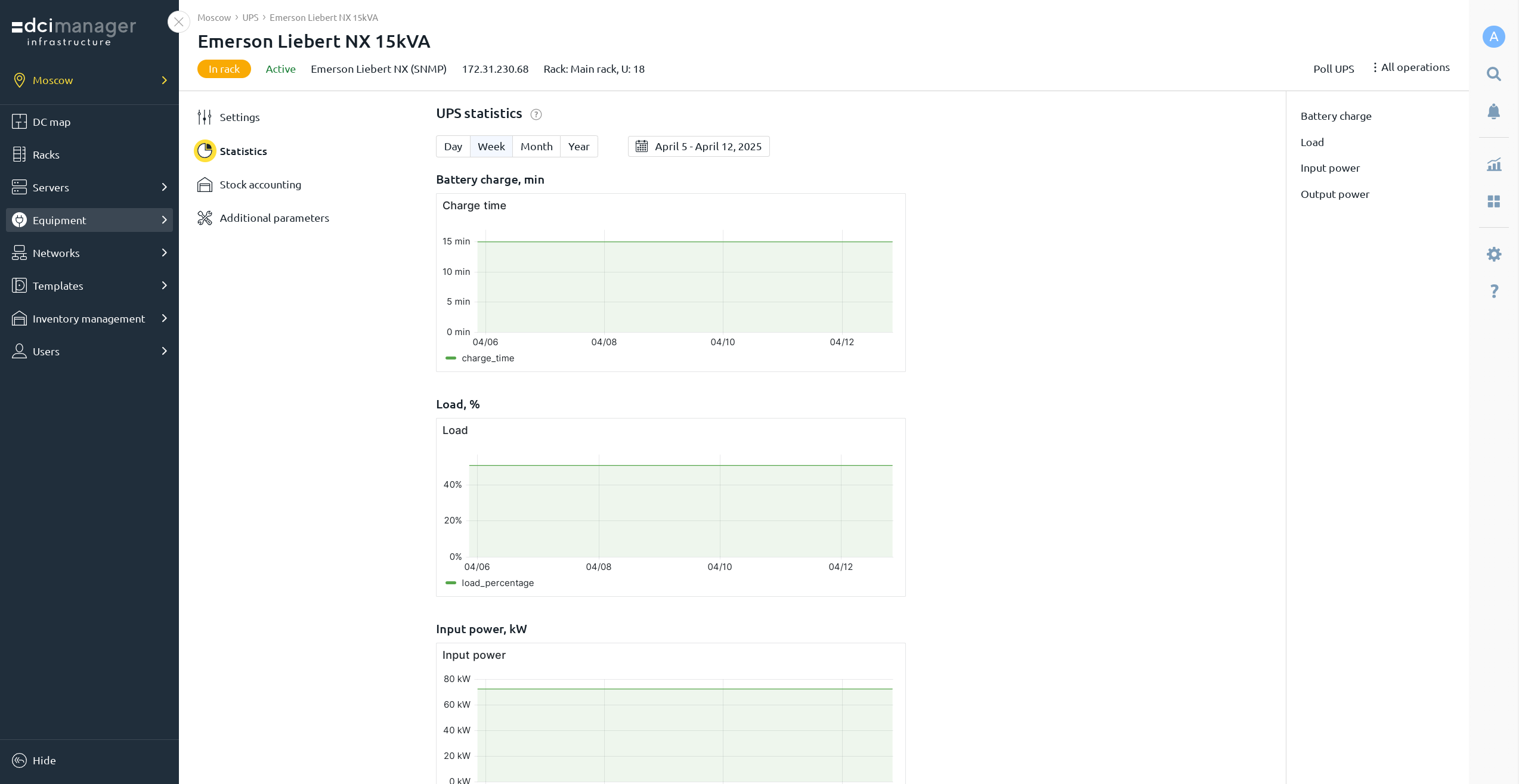1519x784 pixels.
Task: Click the UPS statistics info icon
Action: point(536,114)
